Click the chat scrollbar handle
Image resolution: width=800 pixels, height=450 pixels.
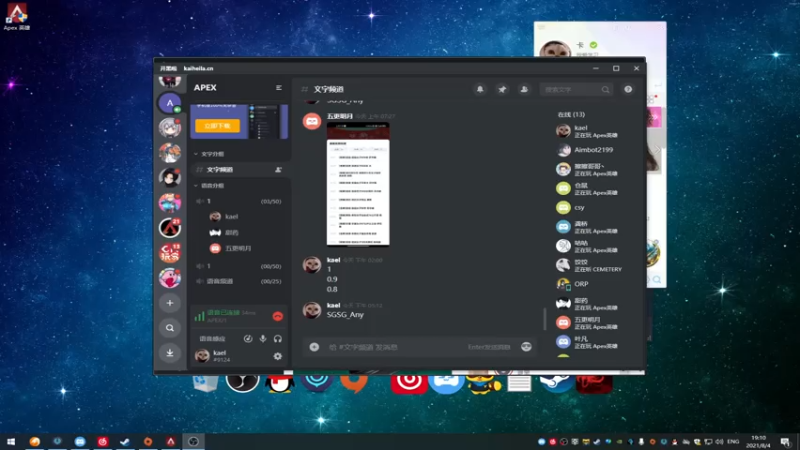click(545, 319)
